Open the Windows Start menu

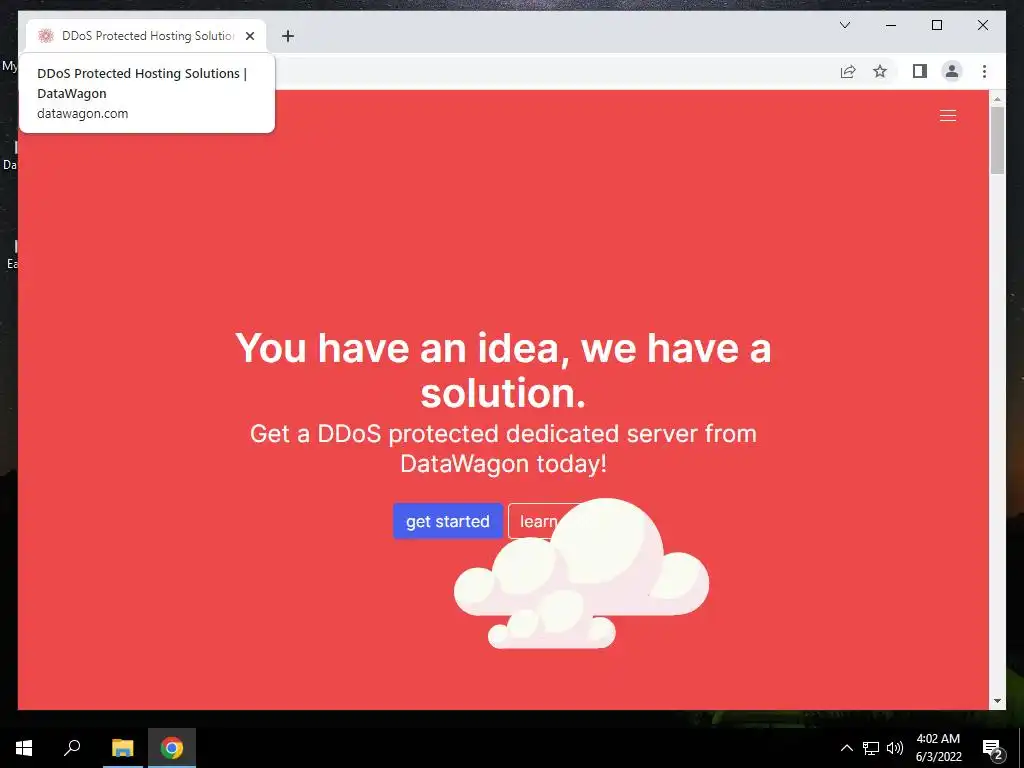tap(24, 748)
